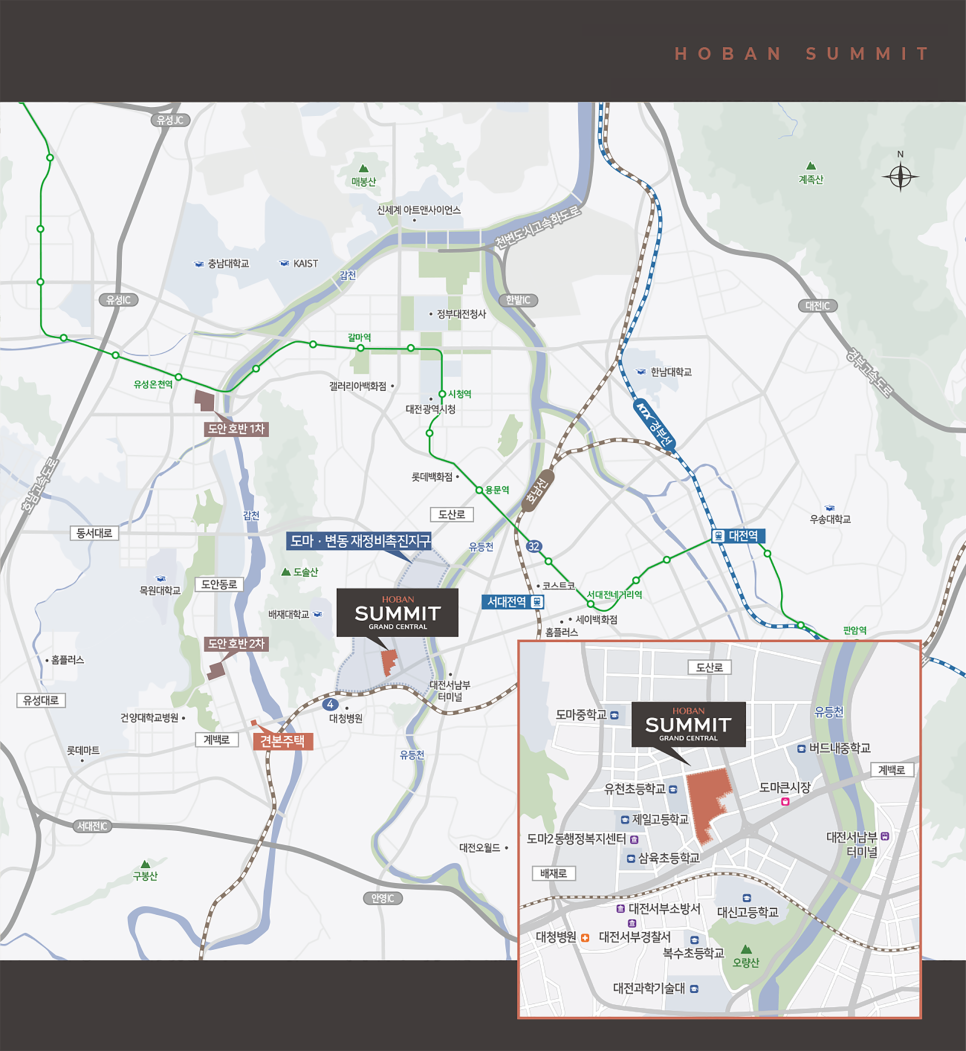Image resolution: width=966 pixels, height=1051 pixels.
Task: Click the 정부대전청사 label
Action: 462,314
